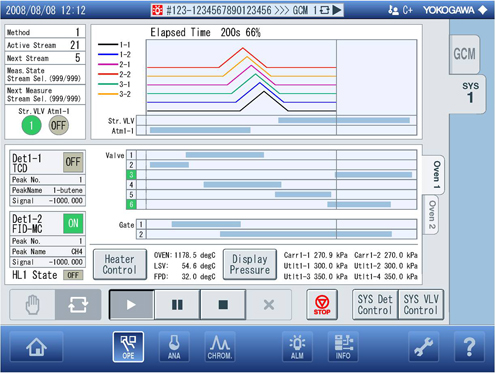Open the CHROM. chromatogram icon
The image size is (495, 373).
220,347
